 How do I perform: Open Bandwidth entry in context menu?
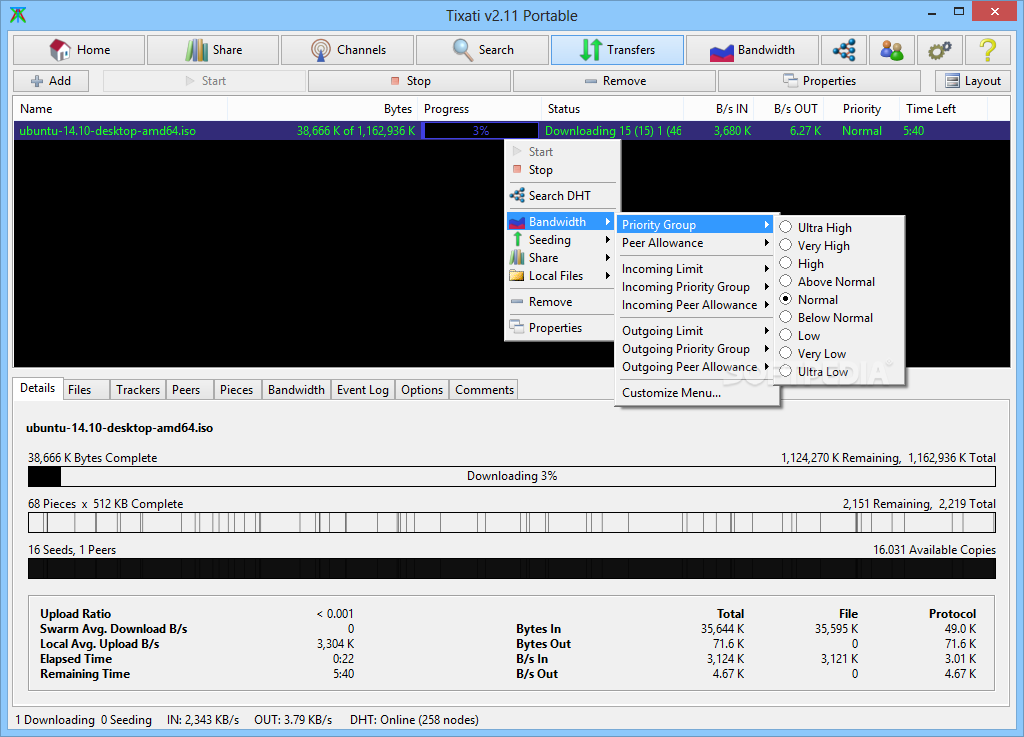[561, 222]
